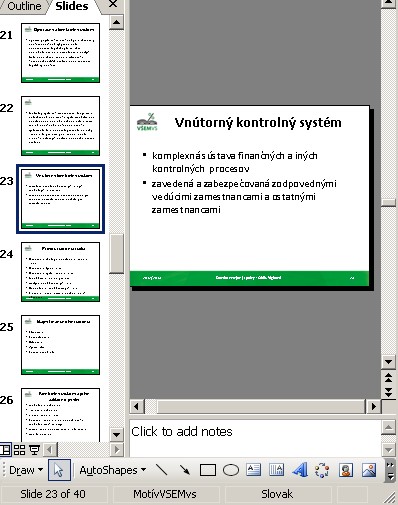The image size is (398, 505).
Task: Click status bar text Slide 23 of 40
Action: pos(53,494)
